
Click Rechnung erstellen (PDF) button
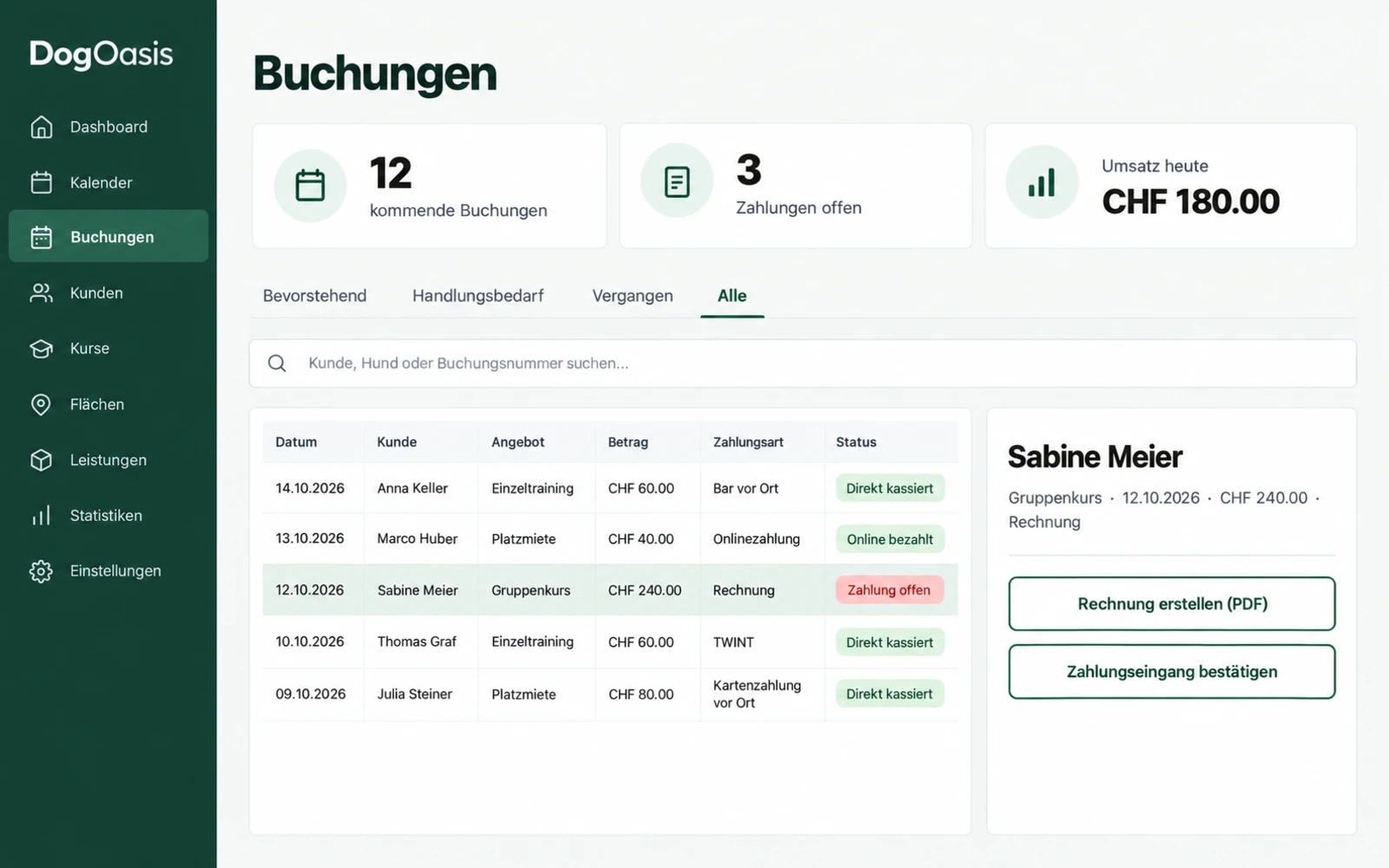(1172, 604)
